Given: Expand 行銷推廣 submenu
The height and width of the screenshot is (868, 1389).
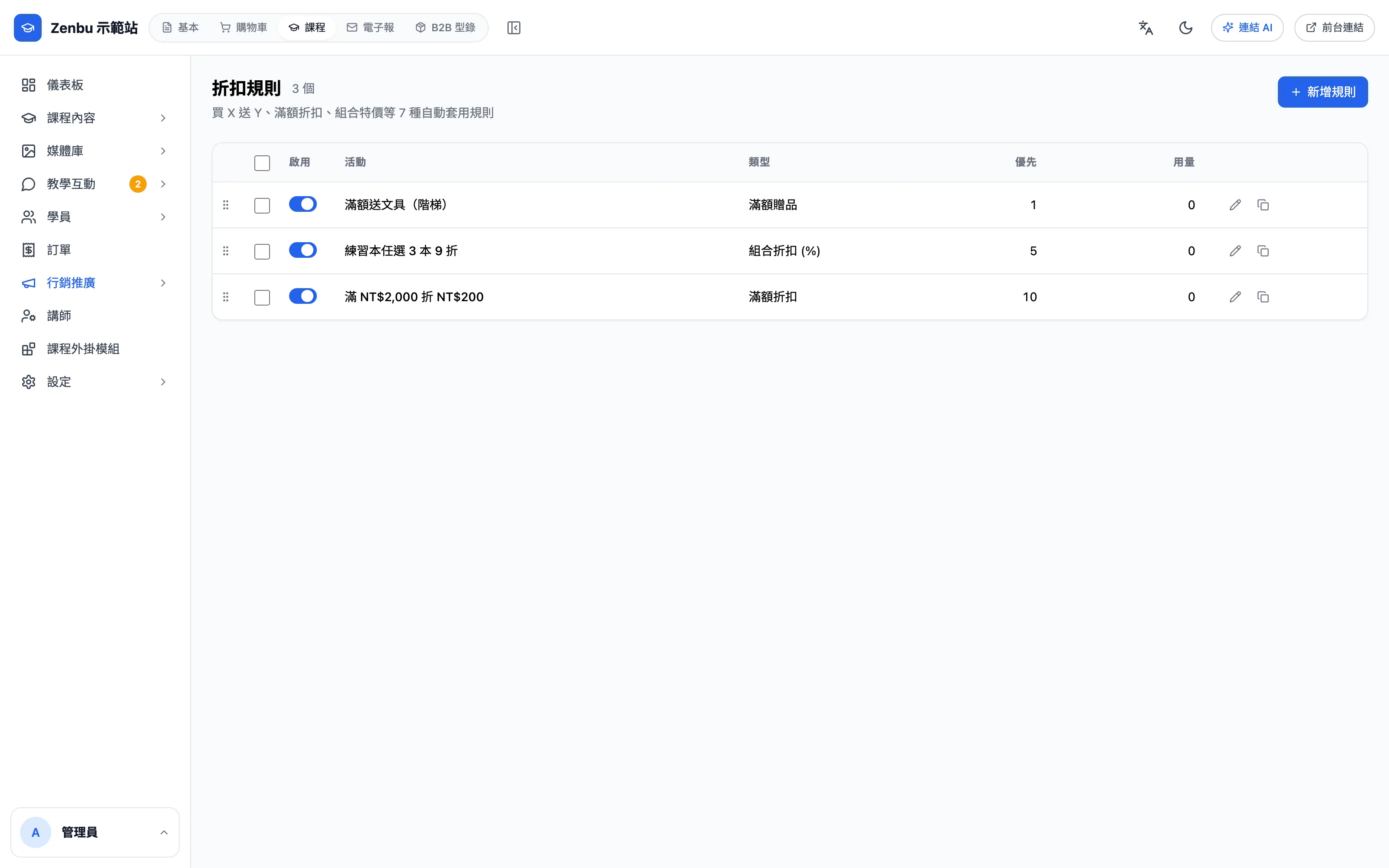Looking at the screenshot, I should pyautogui.click(x=163, y=283).
